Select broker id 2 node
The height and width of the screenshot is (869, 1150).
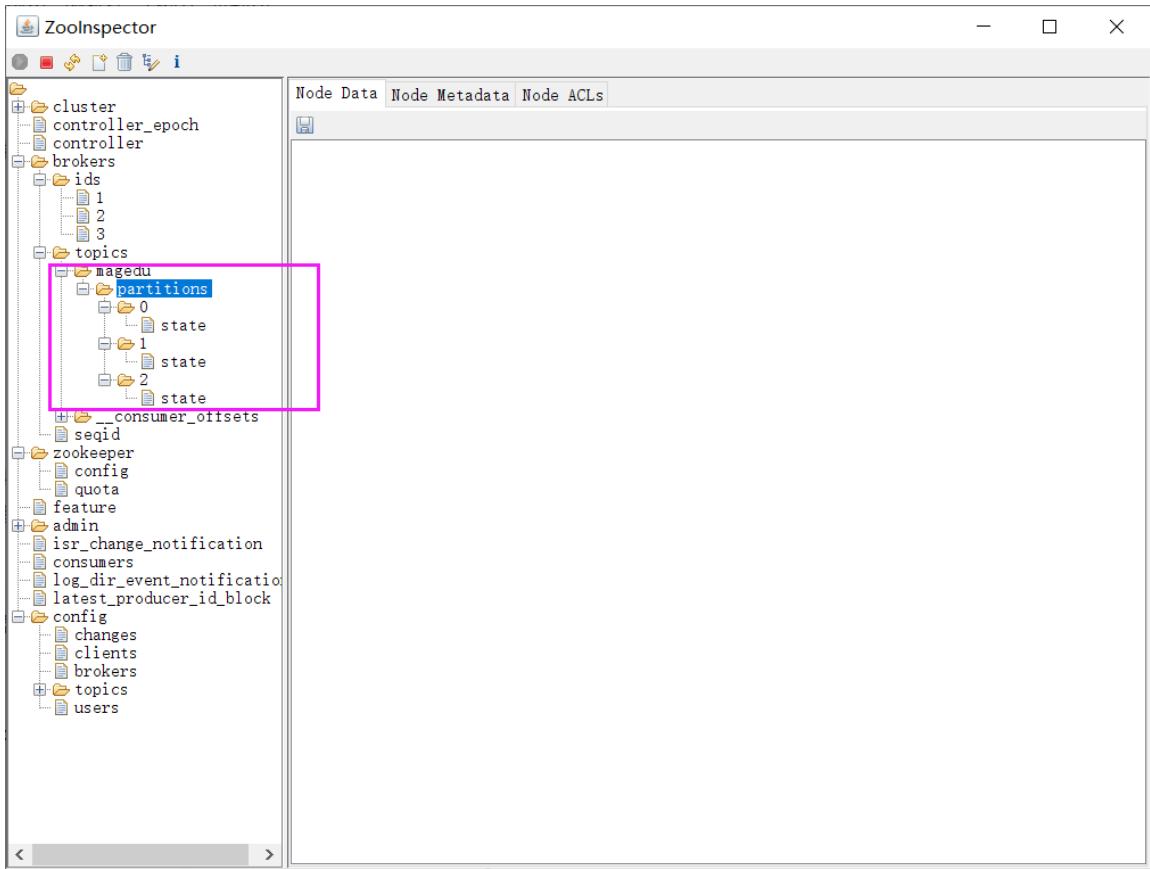coord(100,216)
